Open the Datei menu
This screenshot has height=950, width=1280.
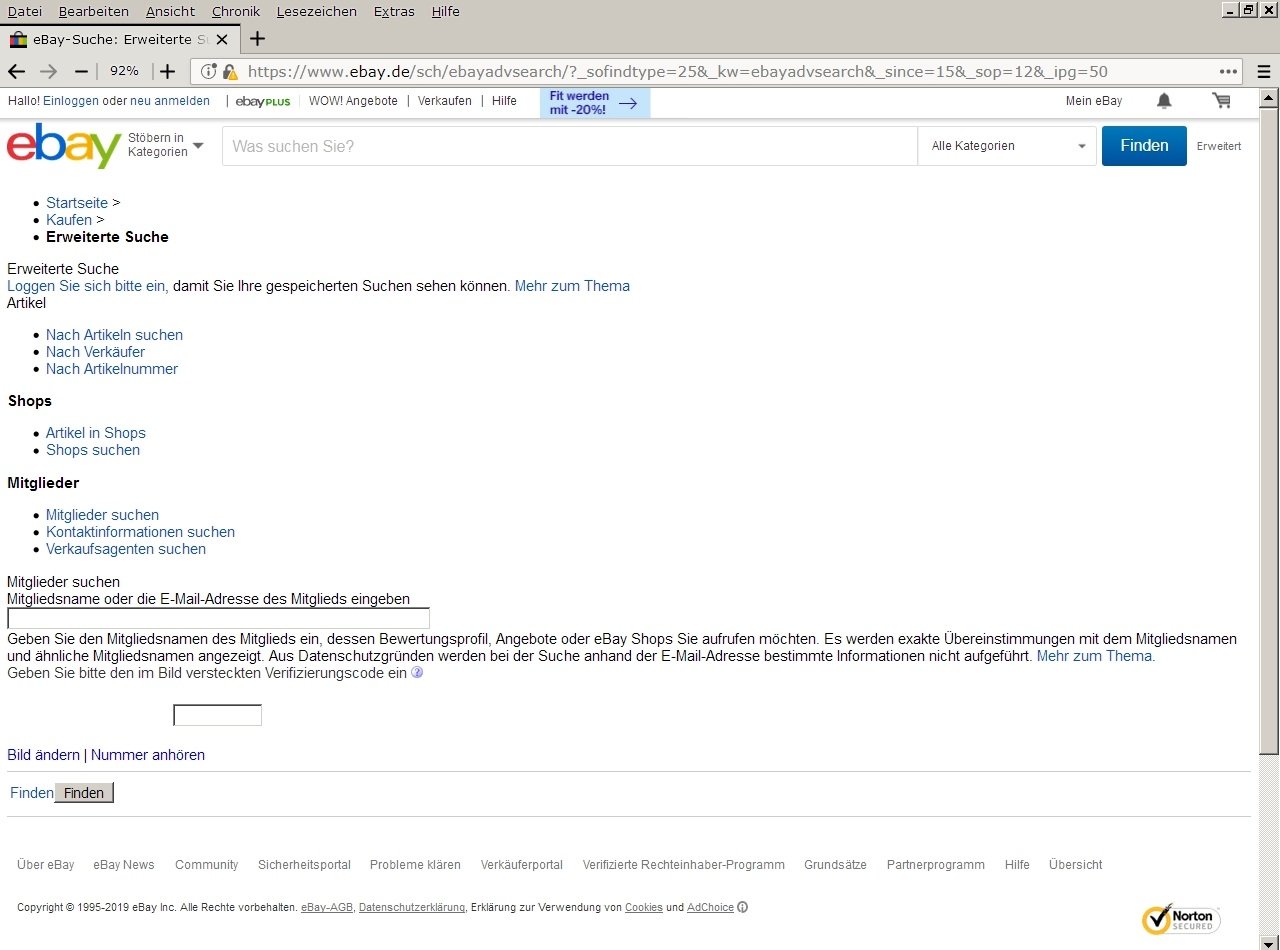25,12
